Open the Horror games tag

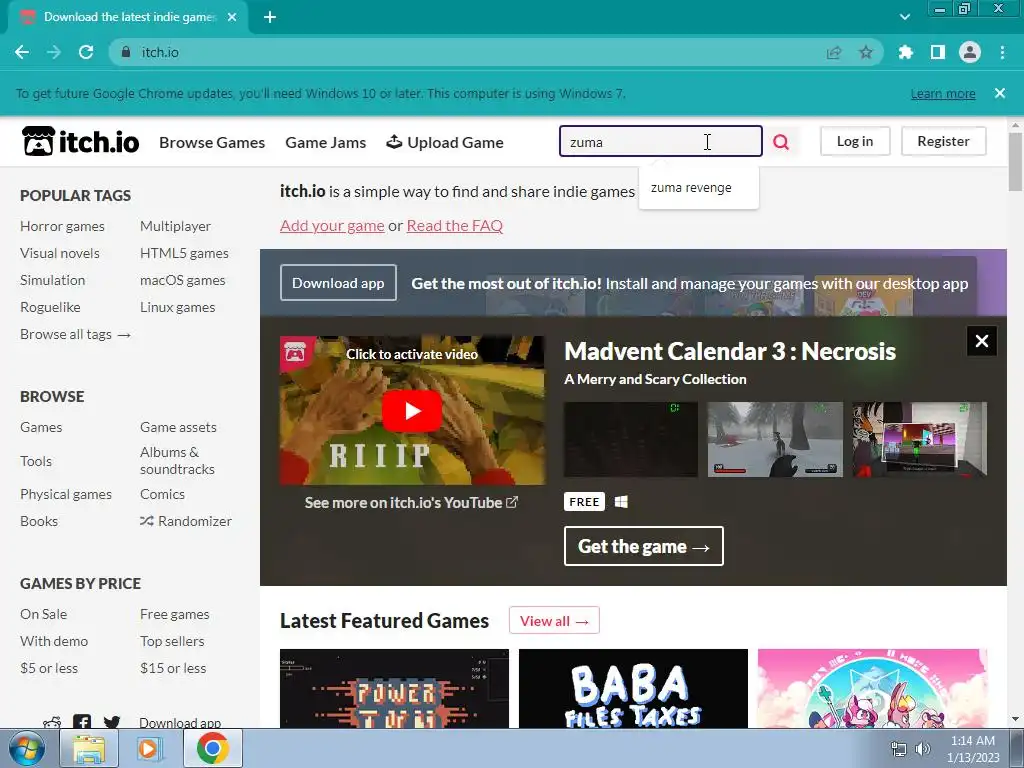pos(62,226)
